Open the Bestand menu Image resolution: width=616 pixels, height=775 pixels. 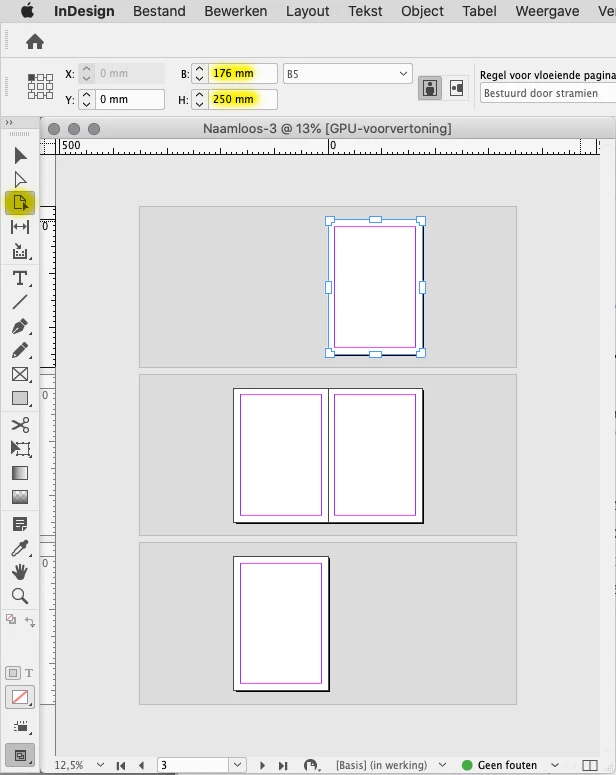pyautogui.click(x=159, y=11)
